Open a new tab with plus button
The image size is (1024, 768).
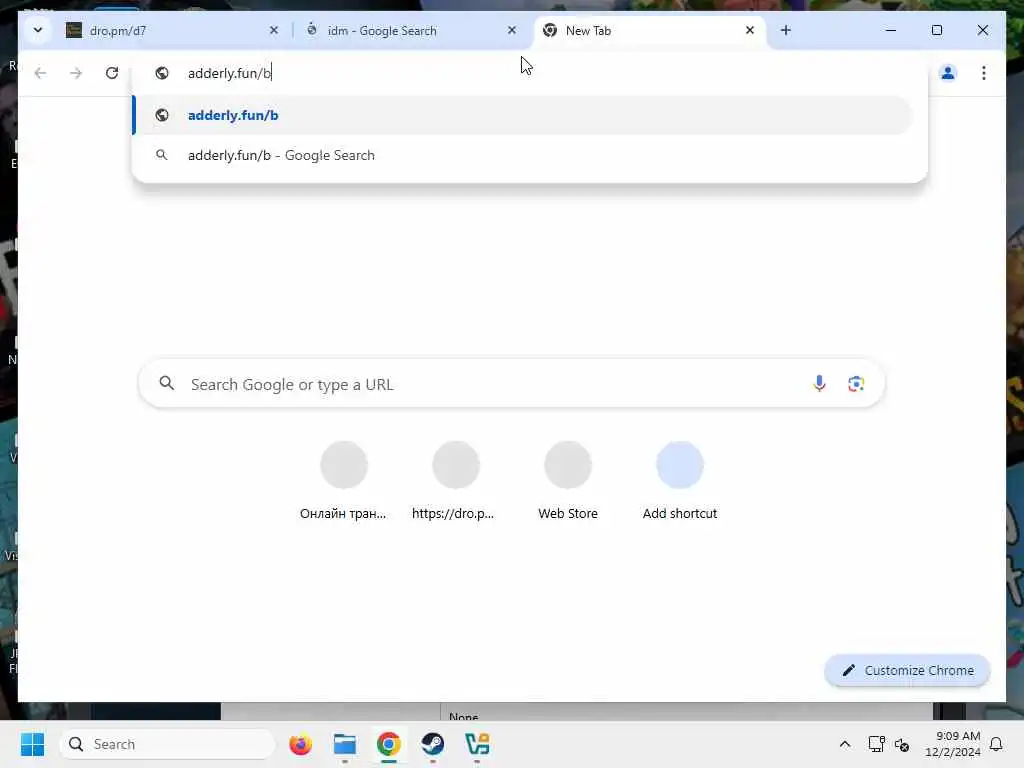point(786,30)
